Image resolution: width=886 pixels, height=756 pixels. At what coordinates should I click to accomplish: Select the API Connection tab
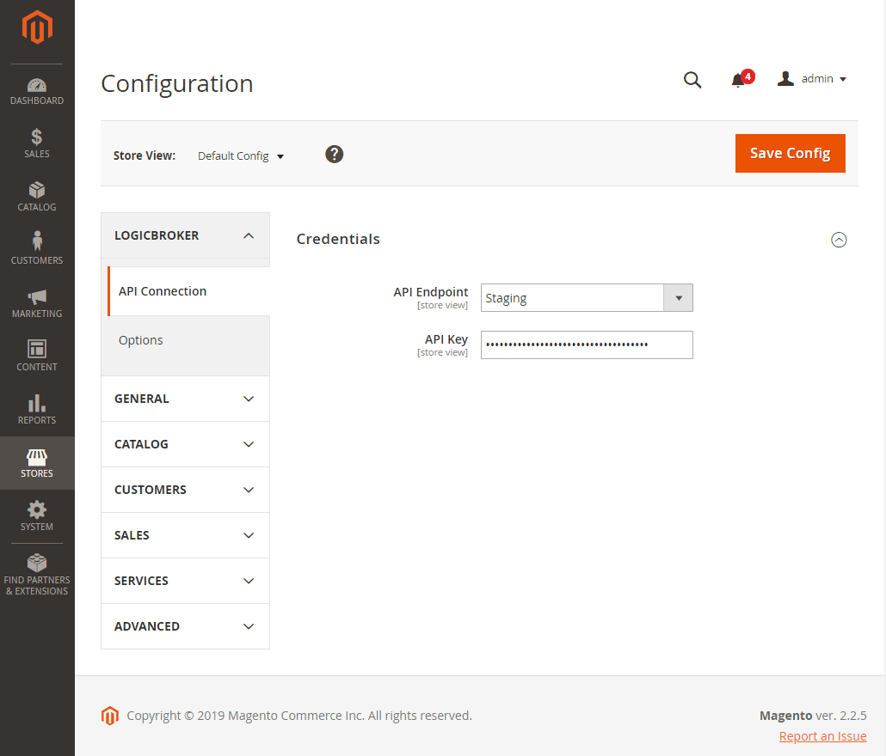click(162, 291)
